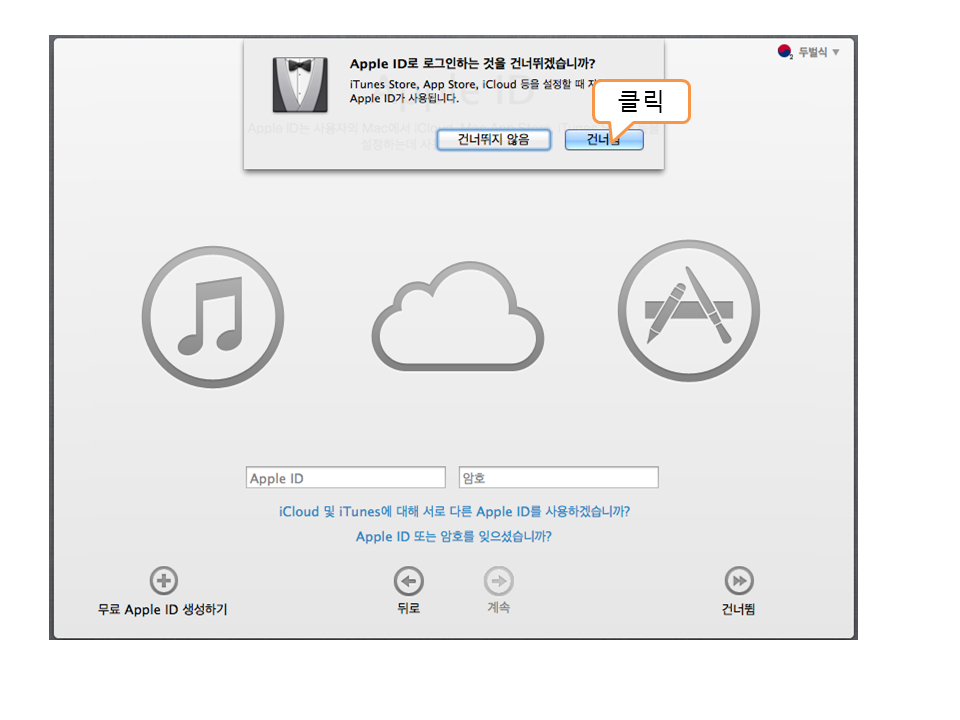Click the left-arrow back circle icon
The height and width of the screenshot is (720, 960).
click(408, 580)
